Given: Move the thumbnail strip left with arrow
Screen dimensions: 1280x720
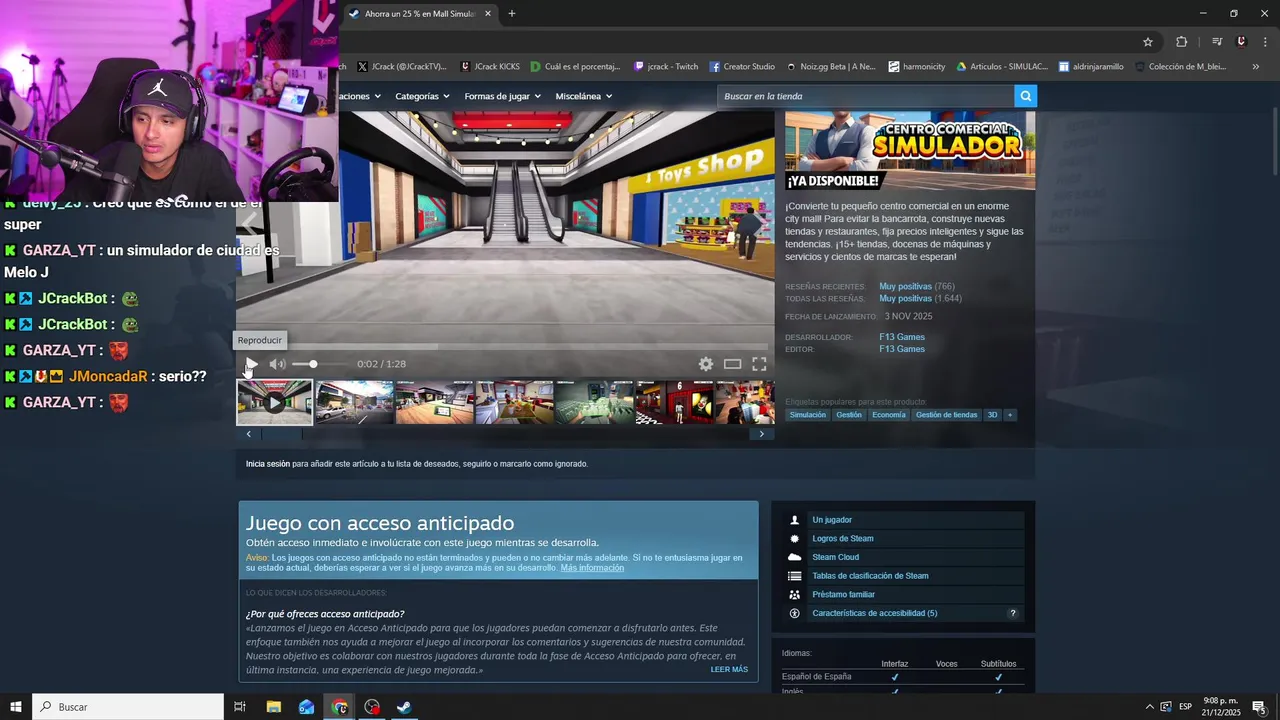Looking at the screenshot, I should pos(248,434).
